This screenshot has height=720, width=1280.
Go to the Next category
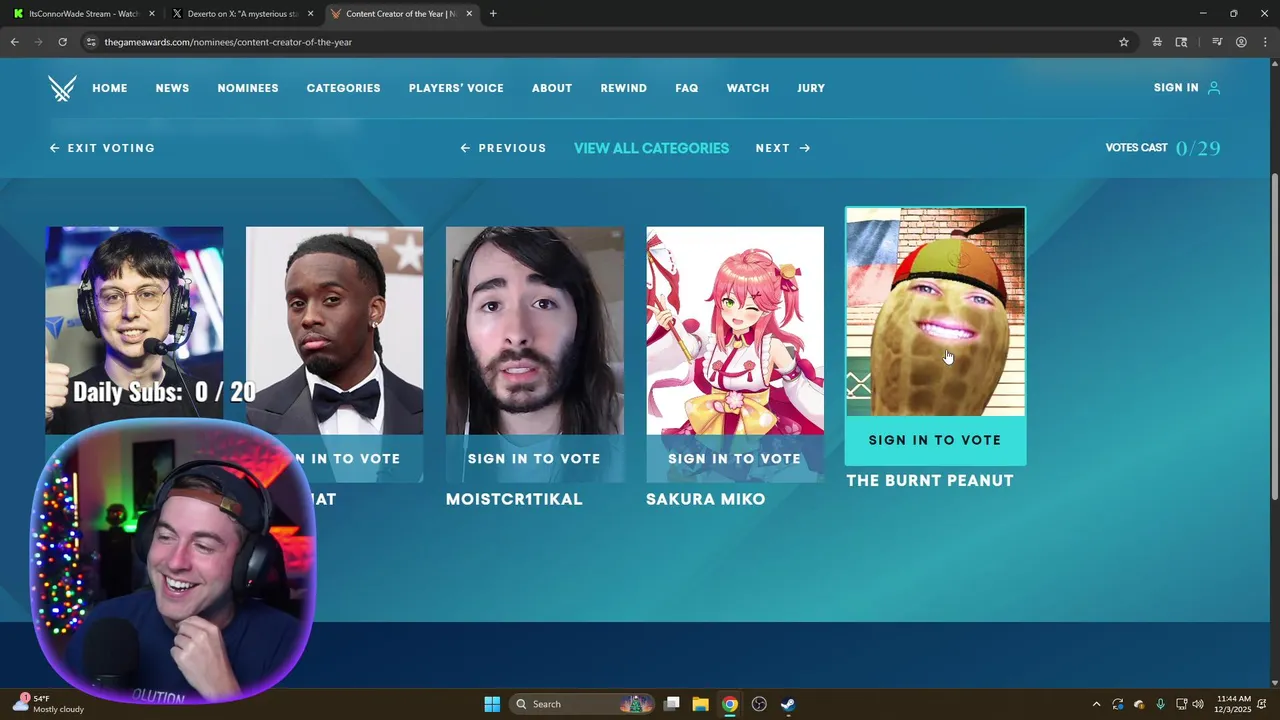(783, 148)
